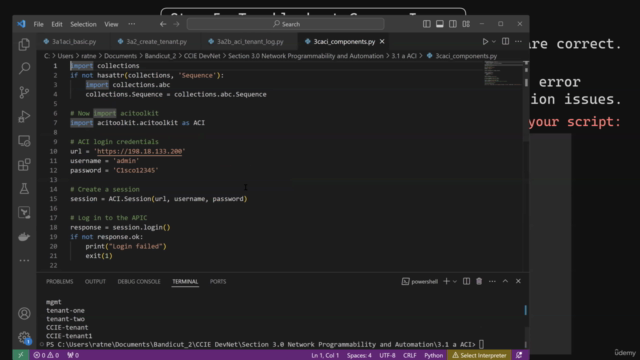Toggle the primary side bar layout
The width and height of the screenshot is (640, 360).
427,24
